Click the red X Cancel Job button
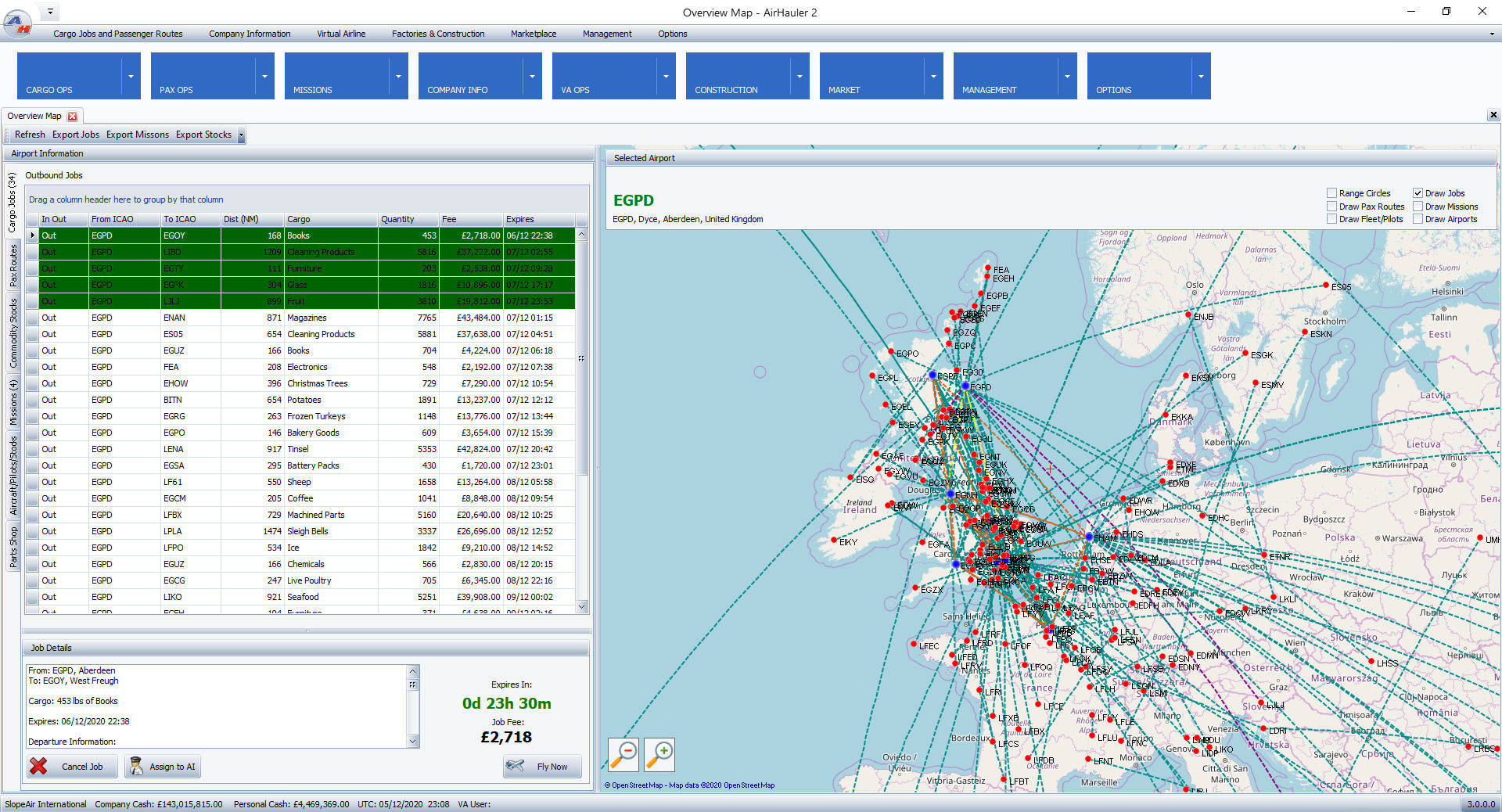The width and height of the screenshot is (1502, 812). 72,767
